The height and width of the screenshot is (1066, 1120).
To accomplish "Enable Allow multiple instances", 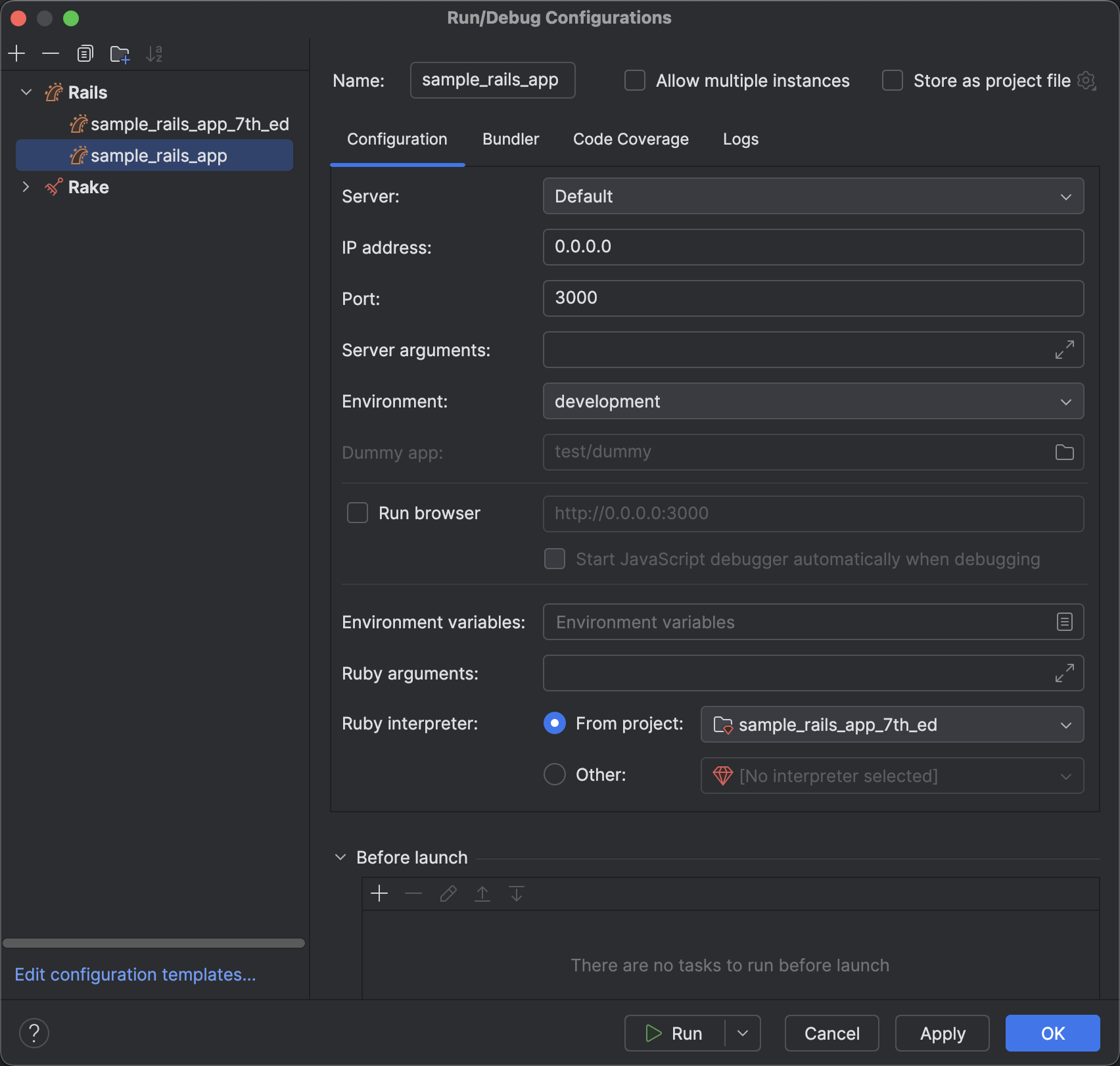I will click(634, 80).
